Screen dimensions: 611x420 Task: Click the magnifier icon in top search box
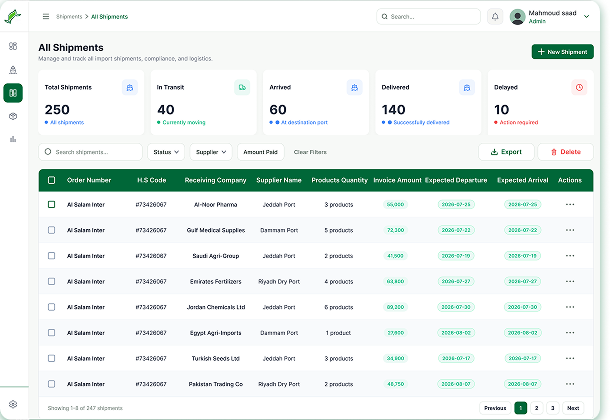pos(385,17)
